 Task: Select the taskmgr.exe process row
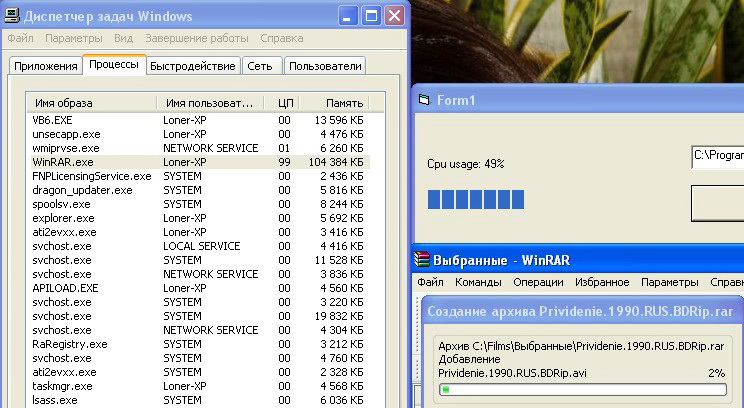point(200,386)
